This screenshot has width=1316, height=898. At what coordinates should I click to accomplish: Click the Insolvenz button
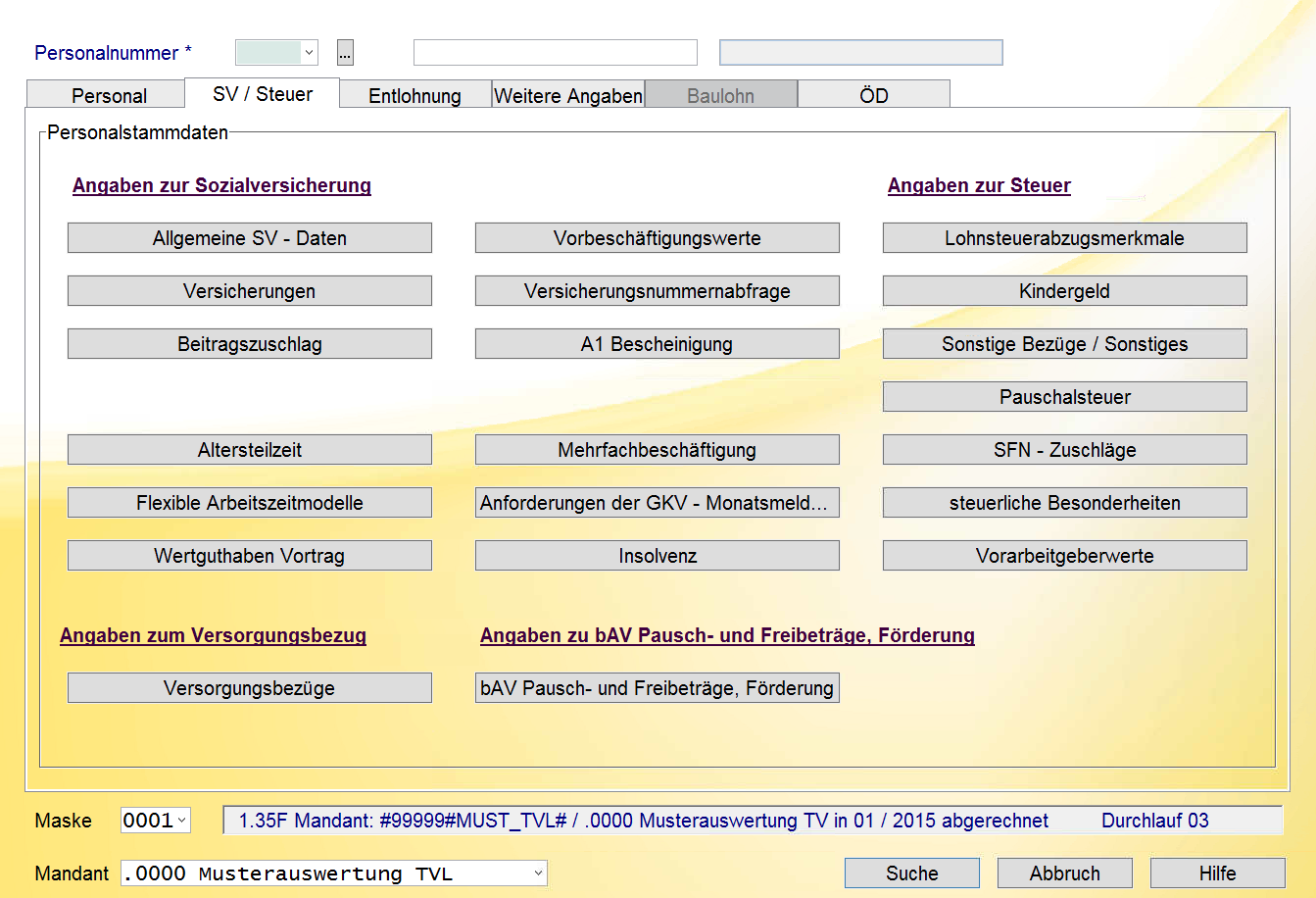click(x=658, y=556)
